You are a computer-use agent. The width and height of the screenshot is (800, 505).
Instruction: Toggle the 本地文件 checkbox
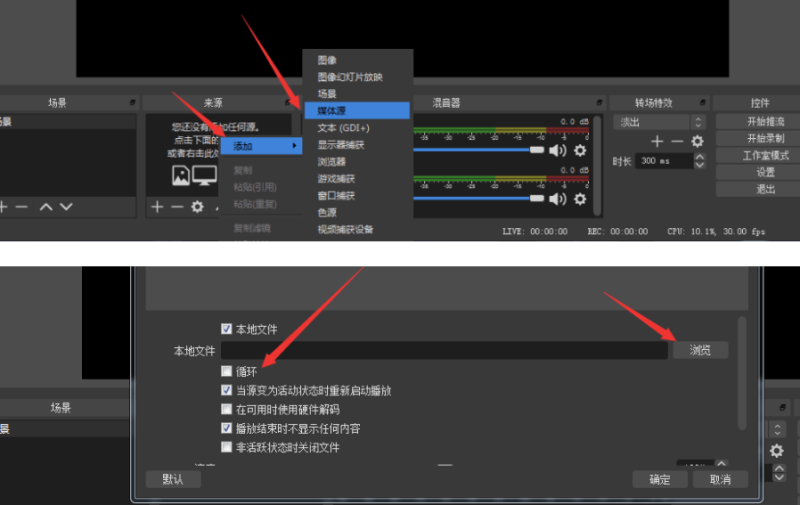tap(227, 329)
